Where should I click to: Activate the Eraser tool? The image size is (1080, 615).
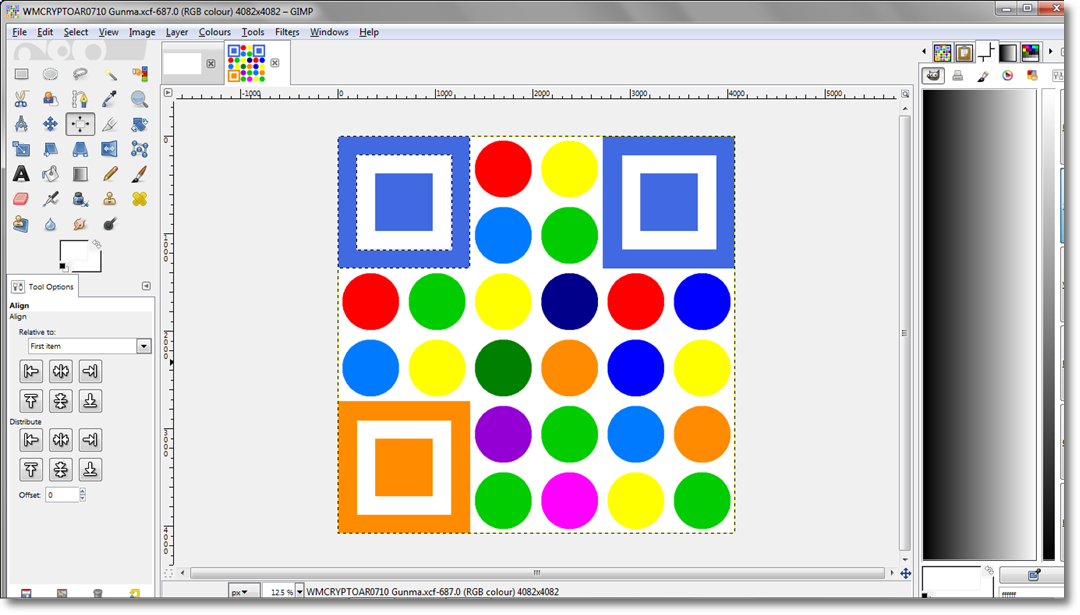pyautogui.click(x=21, y=199)
